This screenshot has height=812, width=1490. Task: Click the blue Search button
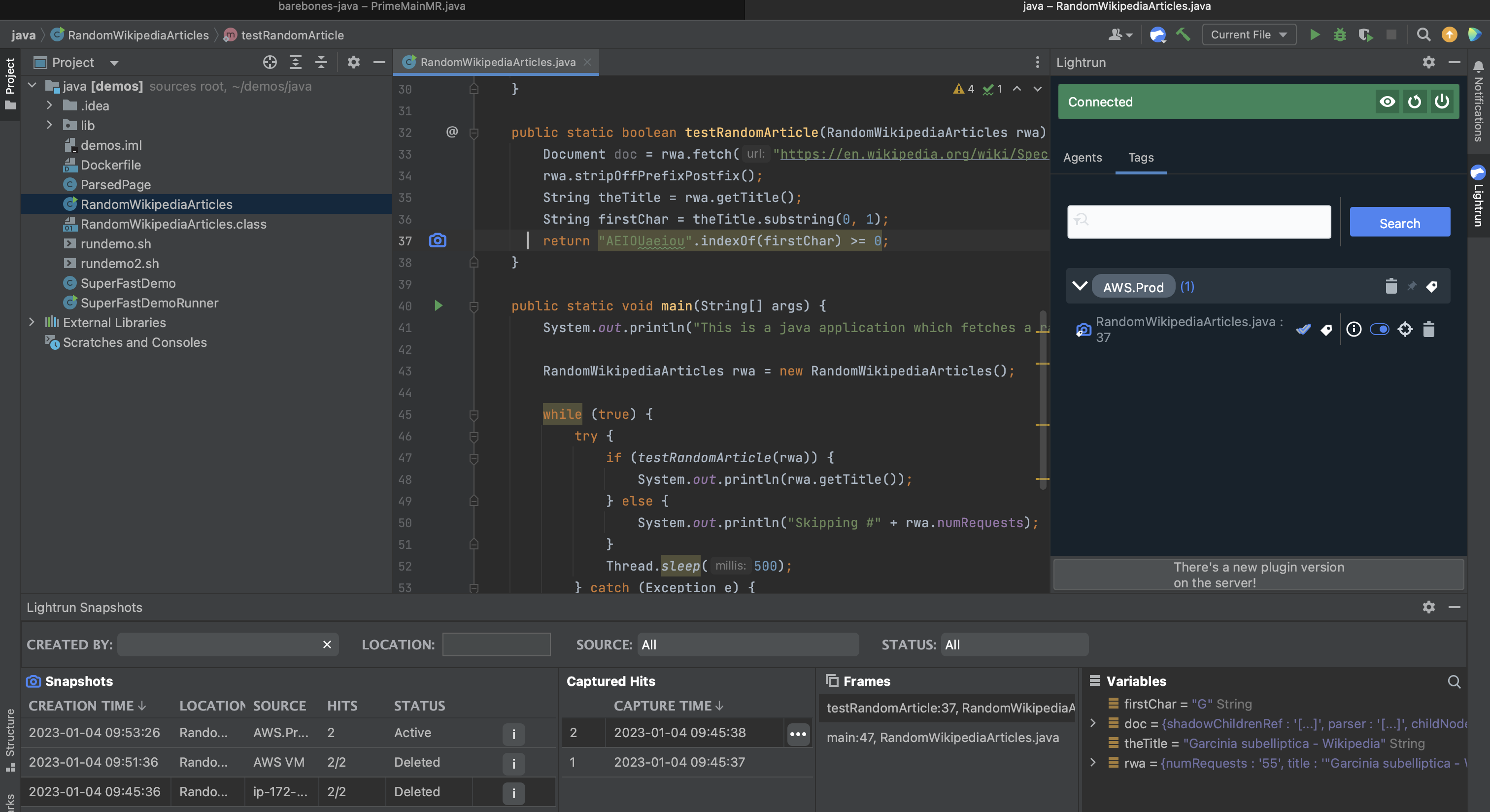pos(1399,223)
